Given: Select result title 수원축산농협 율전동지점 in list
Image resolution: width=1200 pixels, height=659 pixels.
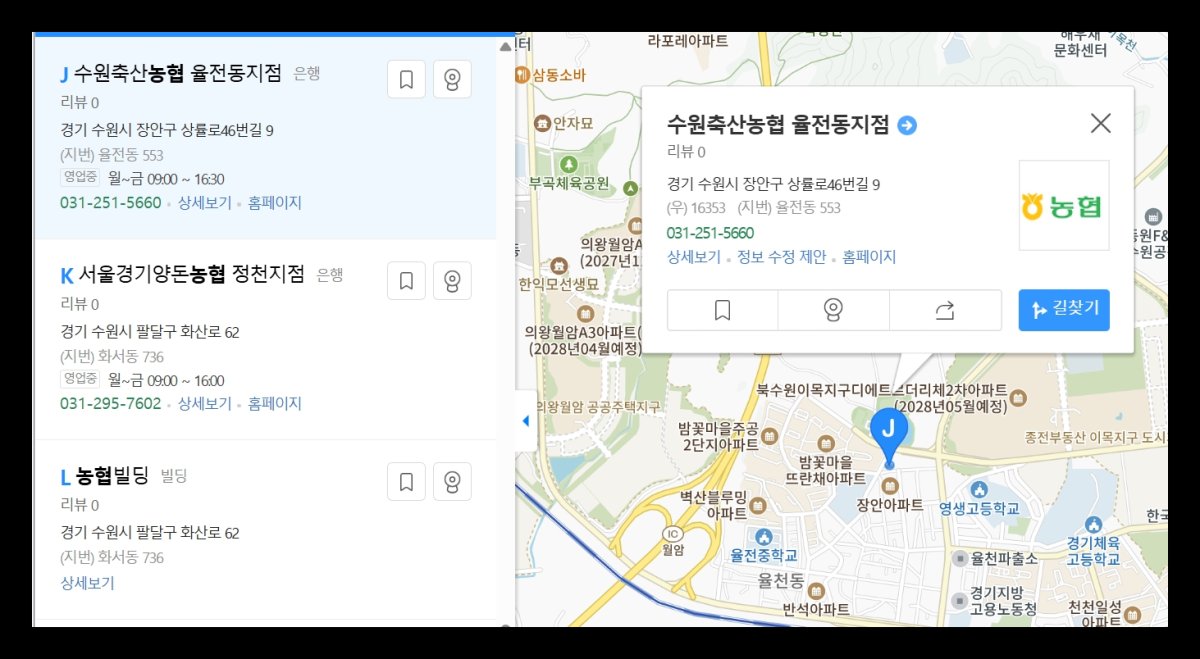Looking at the screenshot, I should pos(178,73).
